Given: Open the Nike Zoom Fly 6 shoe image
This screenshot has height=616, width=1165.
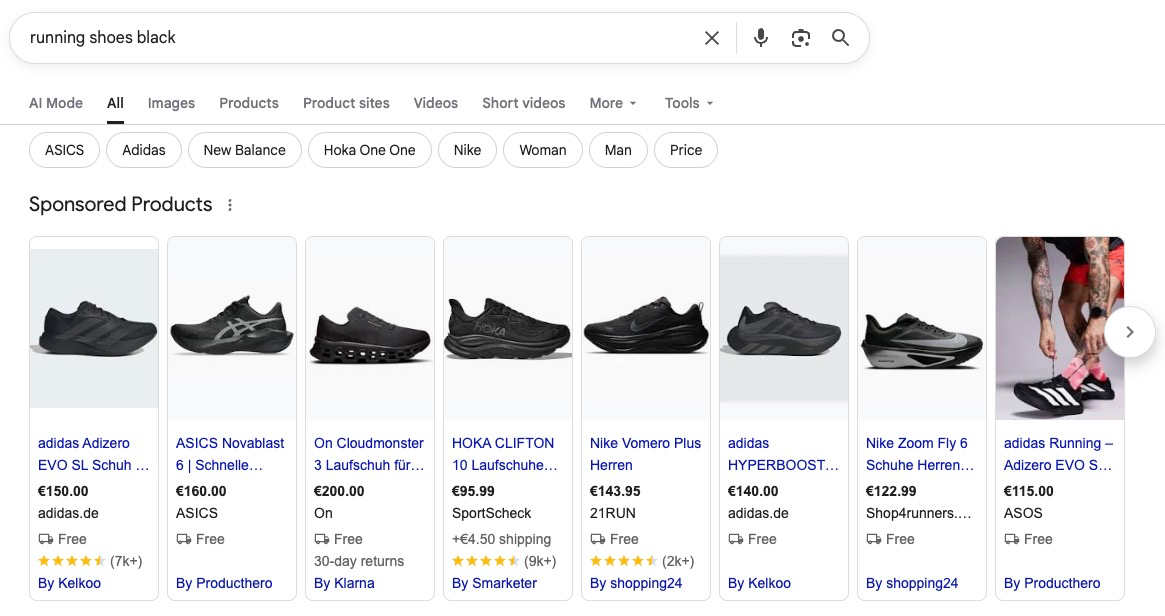Looking at the screenshot, I should pos(922,328).
